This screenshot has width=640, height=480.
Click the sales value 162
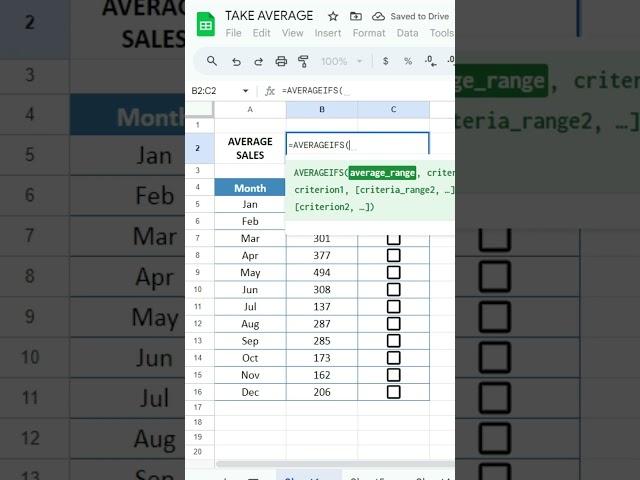(x=322, y=375)
